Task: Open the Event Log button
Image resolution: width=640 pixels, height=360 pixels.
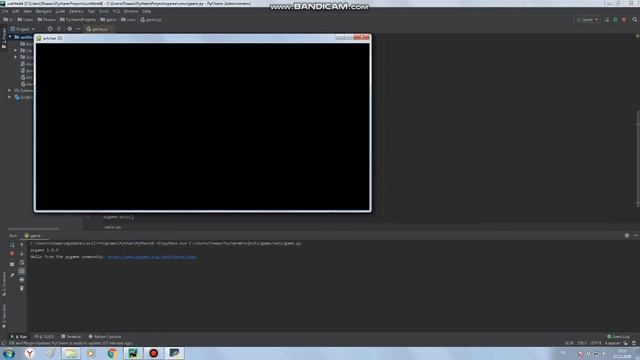Action: pos(618,337)
